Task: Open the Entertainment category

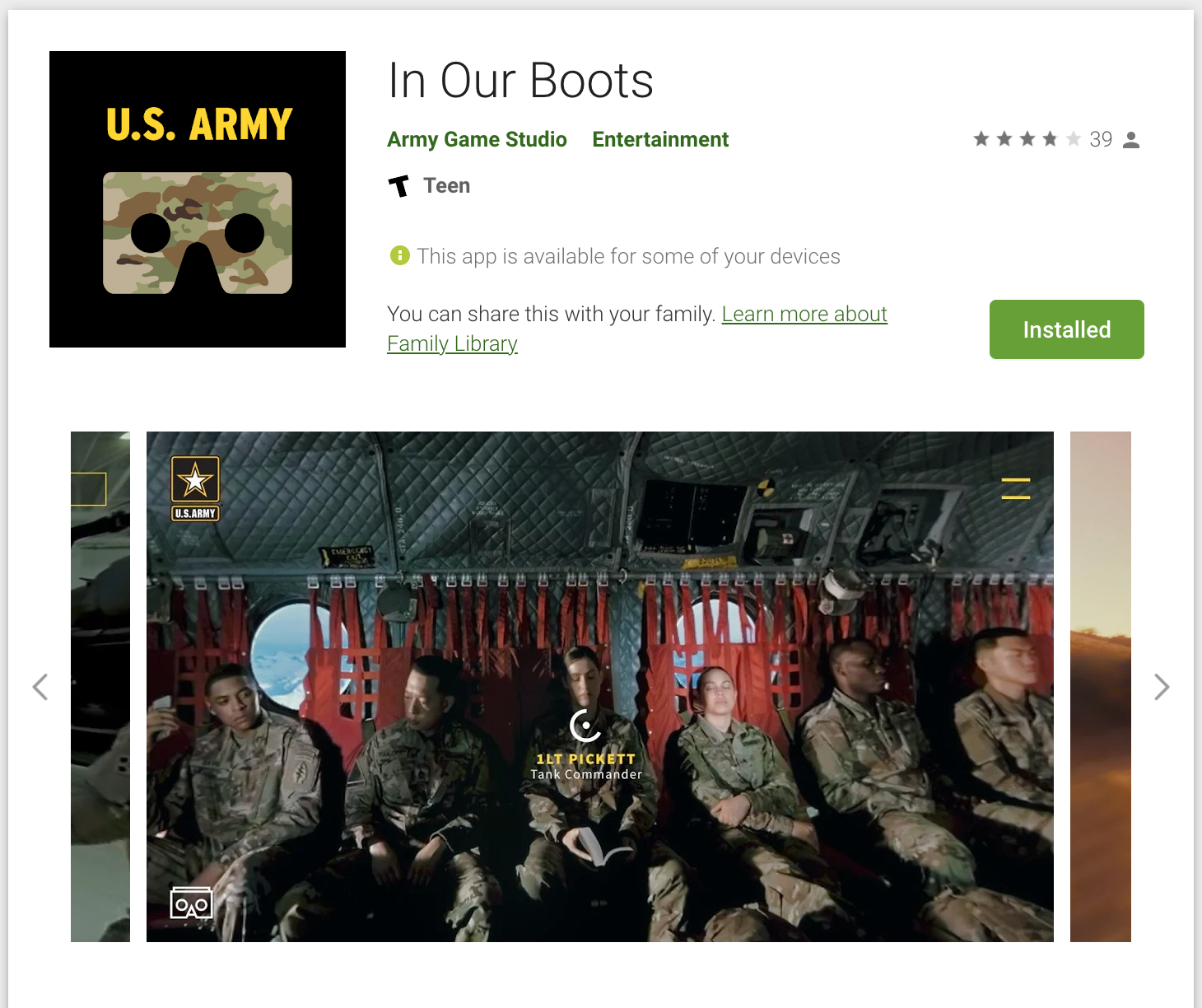Action: point(660,139)
